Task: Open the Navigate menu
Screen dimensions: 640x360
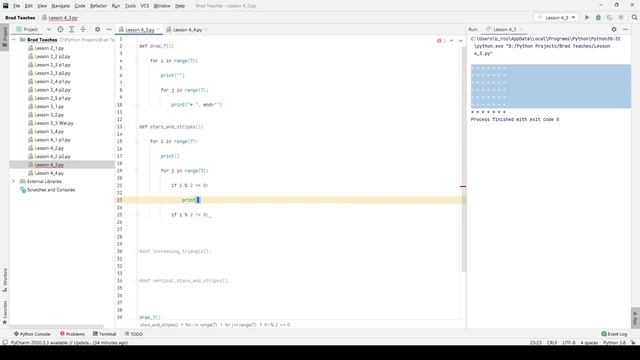Action: (60, 6)
